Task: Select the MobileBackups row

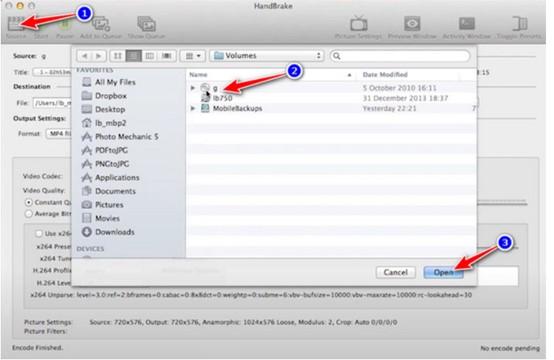Action: [x=331, y=108]
